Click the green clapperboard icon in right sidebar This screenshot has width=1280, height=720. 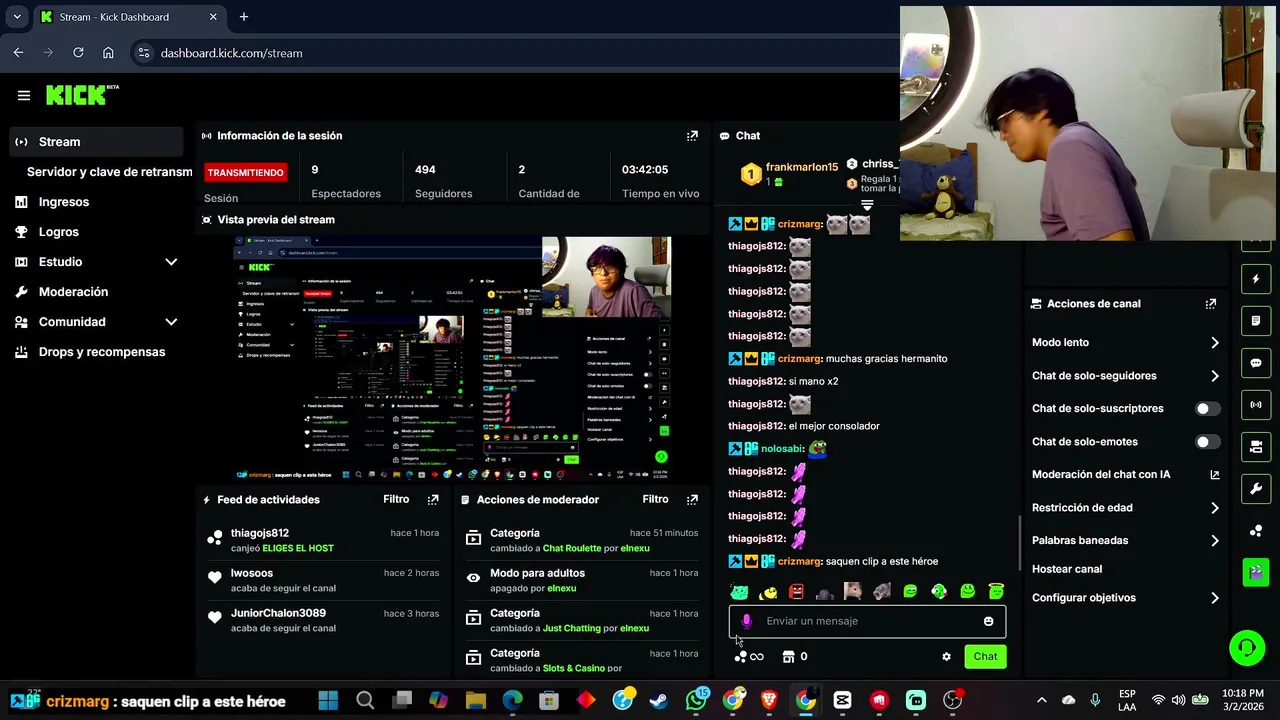click(1256, 572)
